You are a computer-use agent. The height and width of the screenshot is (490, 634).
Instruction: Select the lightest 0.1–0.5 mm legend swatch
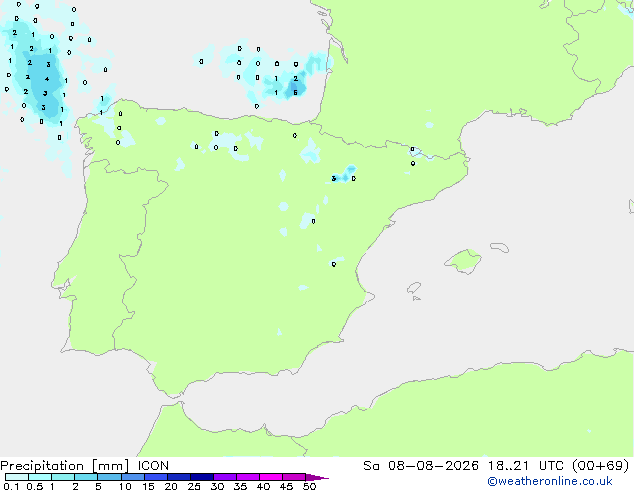(17, 477)
